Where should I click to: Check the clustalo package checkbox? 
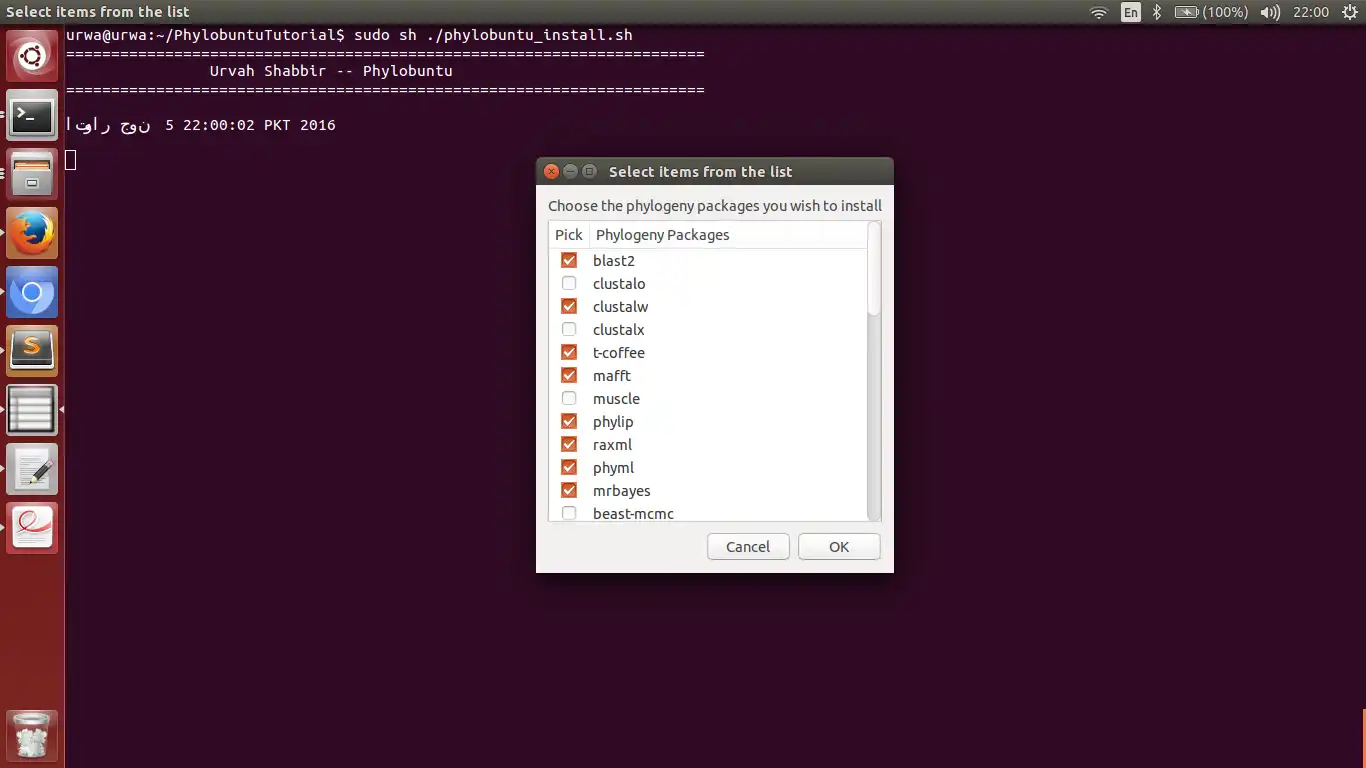569,283
